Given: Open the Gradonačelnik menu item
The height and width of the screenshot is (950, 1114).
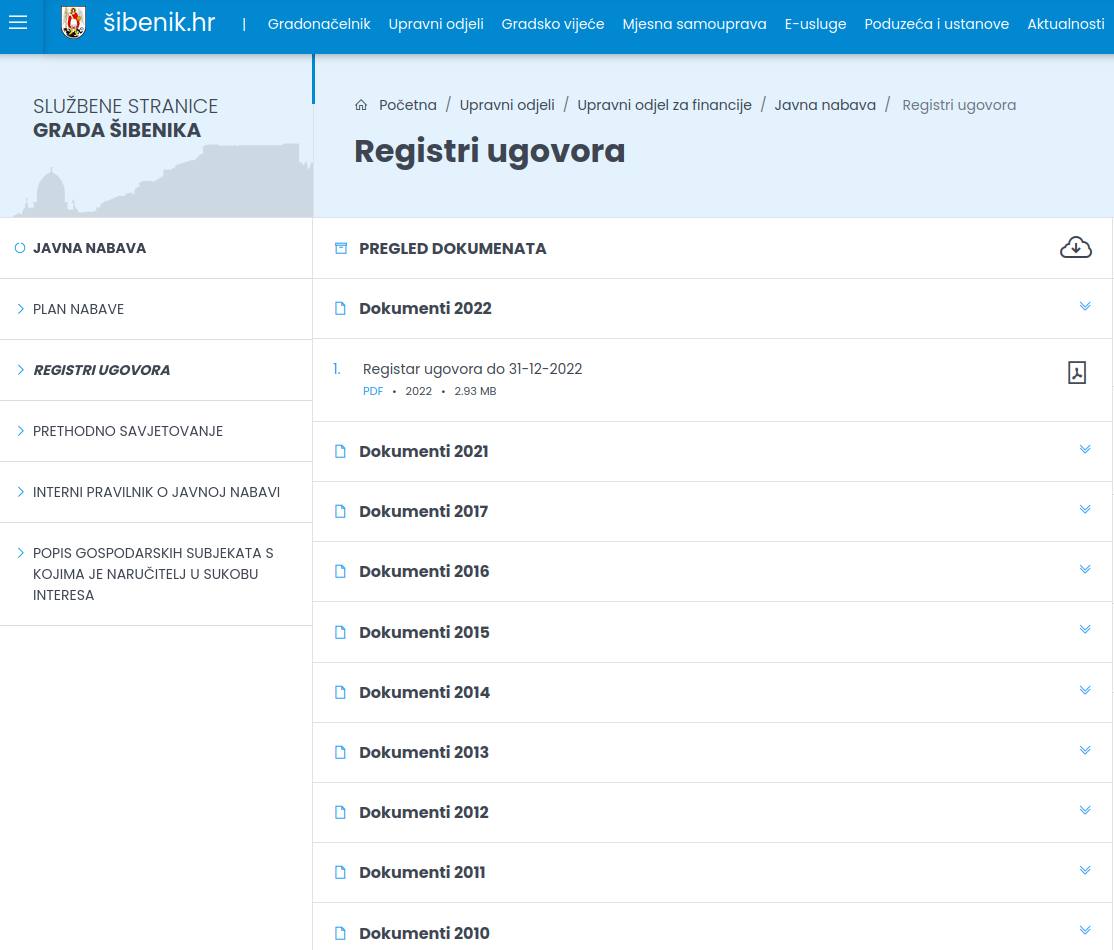Looking at the screenshot, I should click(x=319, y=24).
